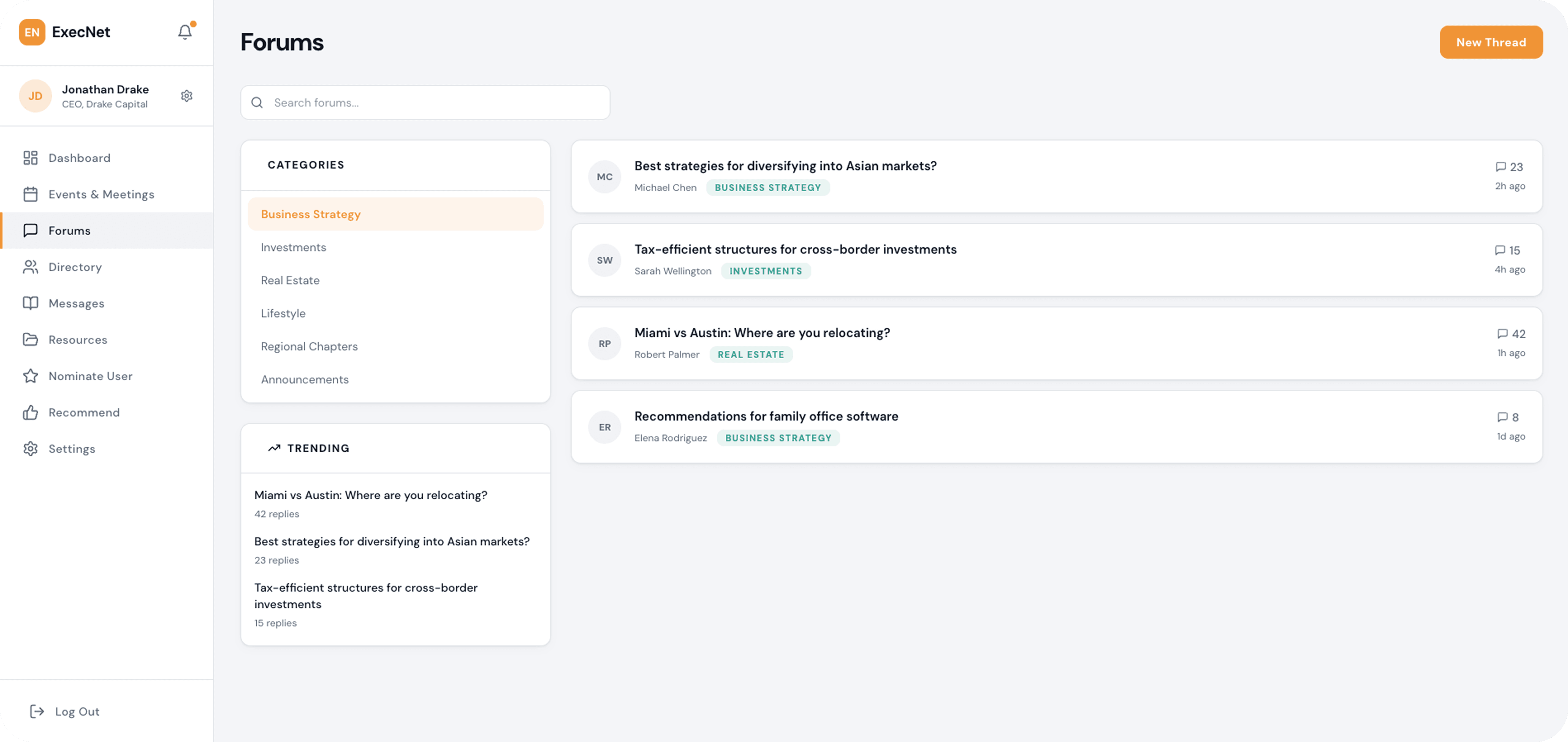1568x742 pixels.
Task: Open the Resources menu item
Action: pos(78,340)
